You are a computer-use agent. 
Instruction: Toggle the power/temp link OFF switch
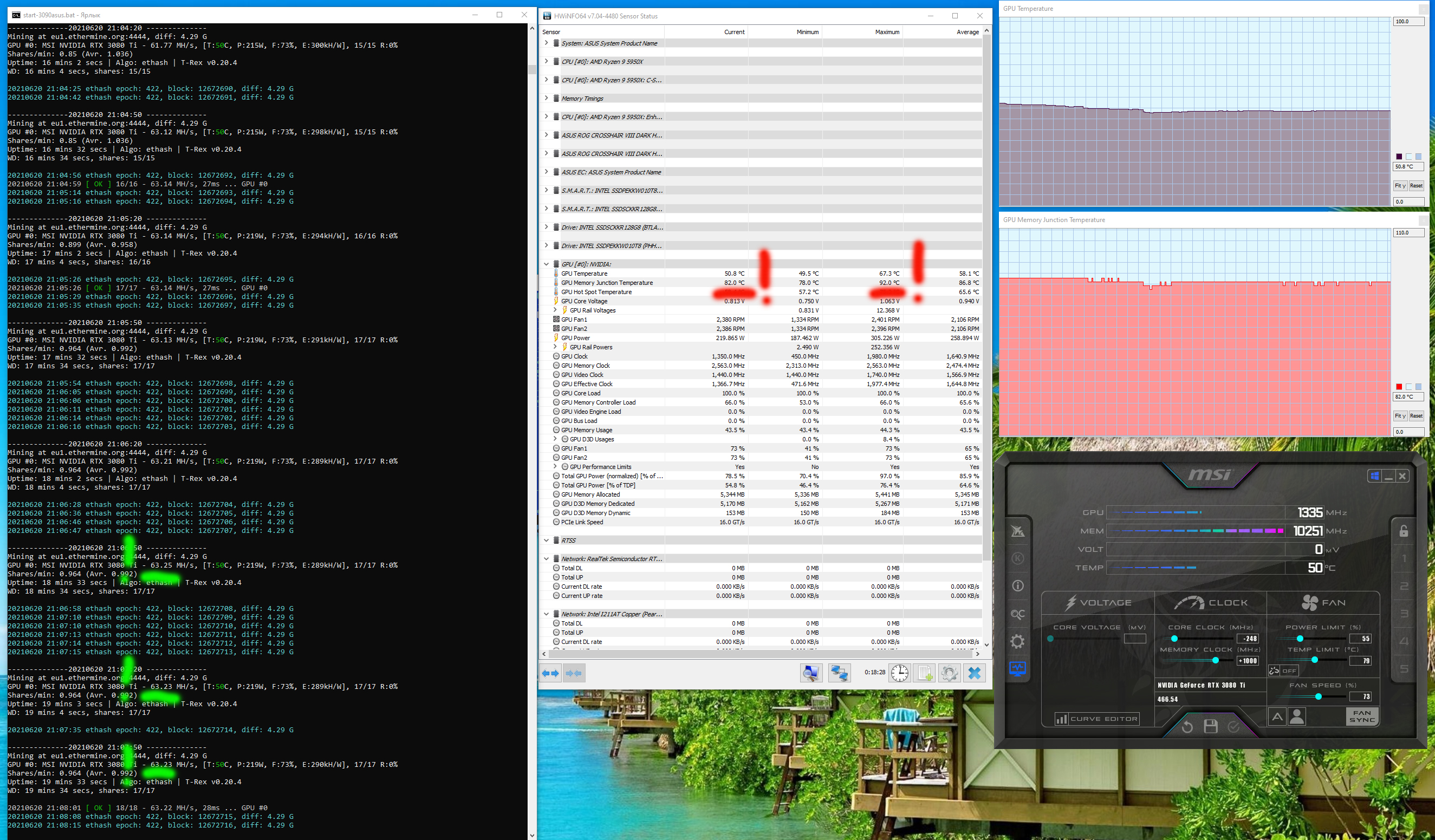(x=1283, y=670)
